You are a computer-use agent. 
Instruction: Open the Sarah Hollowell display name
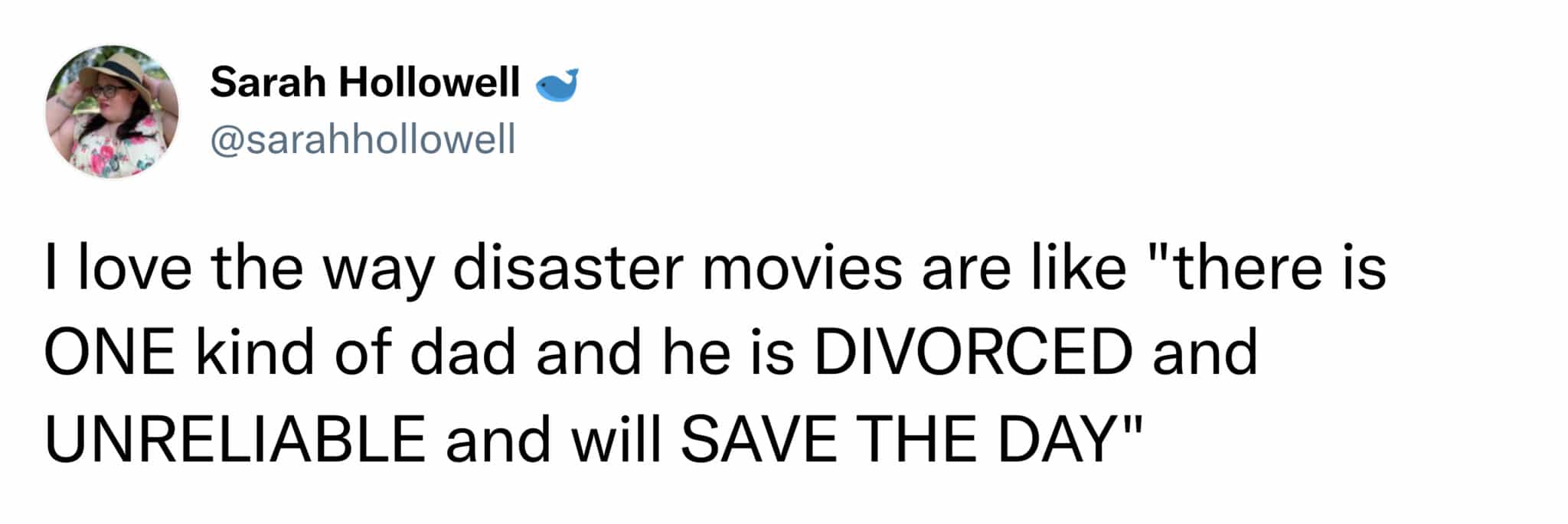(x=364, y=82)
